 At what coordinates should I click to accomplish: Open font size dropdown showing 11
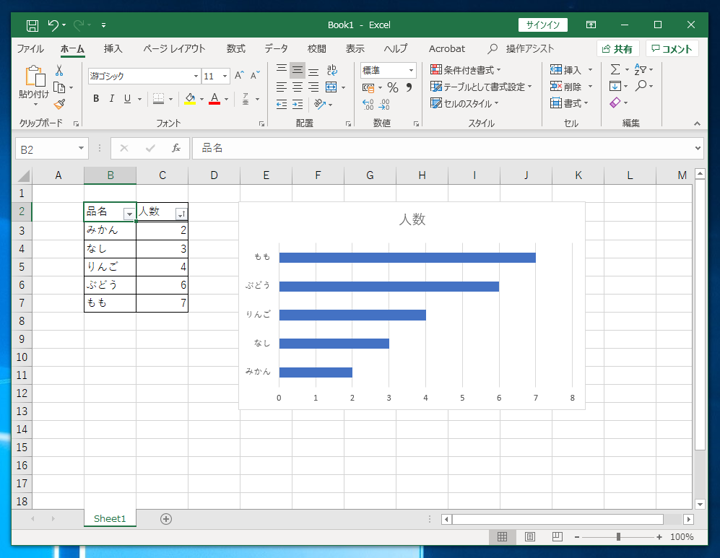tap(225, 76)
